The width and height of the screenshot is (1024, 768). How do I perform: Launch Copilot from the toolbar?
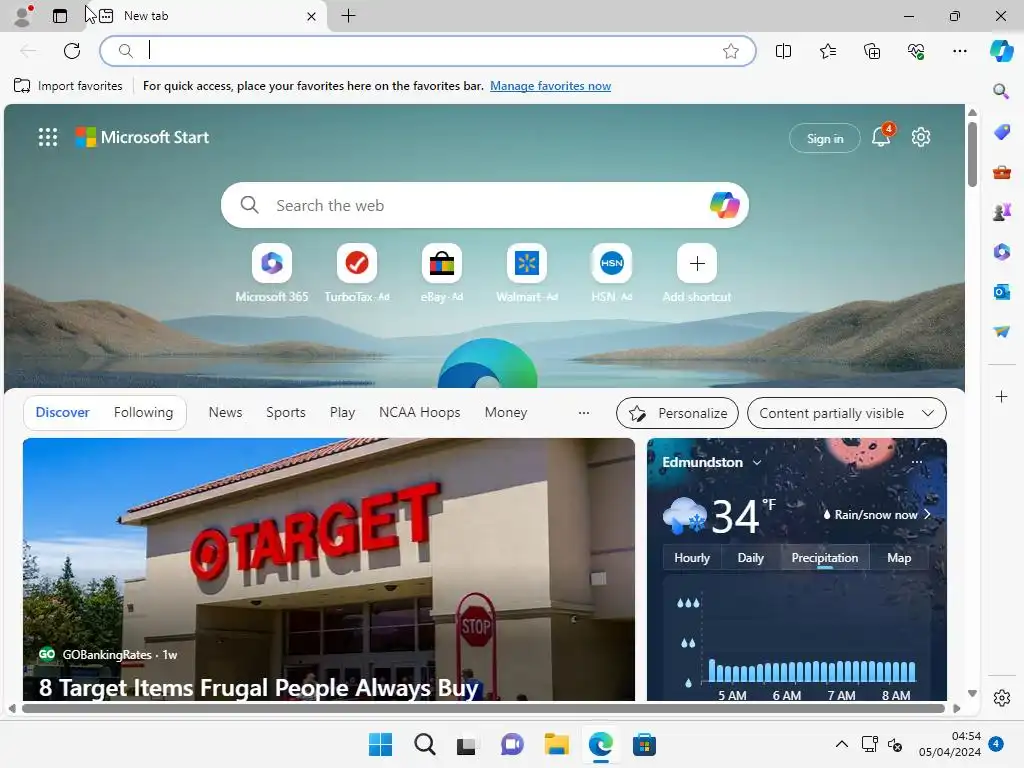point(1001,51)
